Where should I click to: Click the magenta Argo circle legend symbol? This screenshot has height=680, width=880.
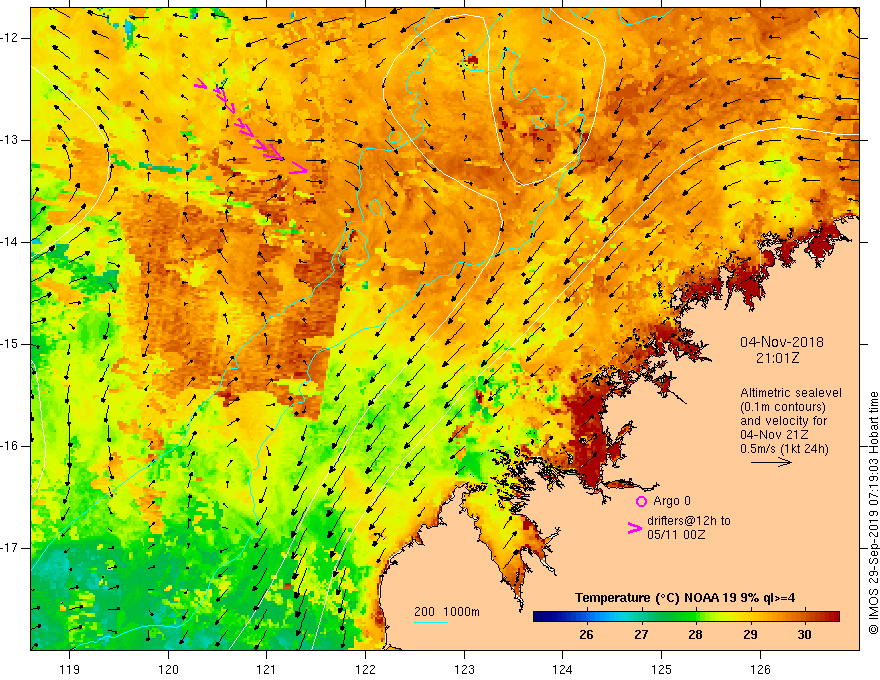(x=641, y=502)
